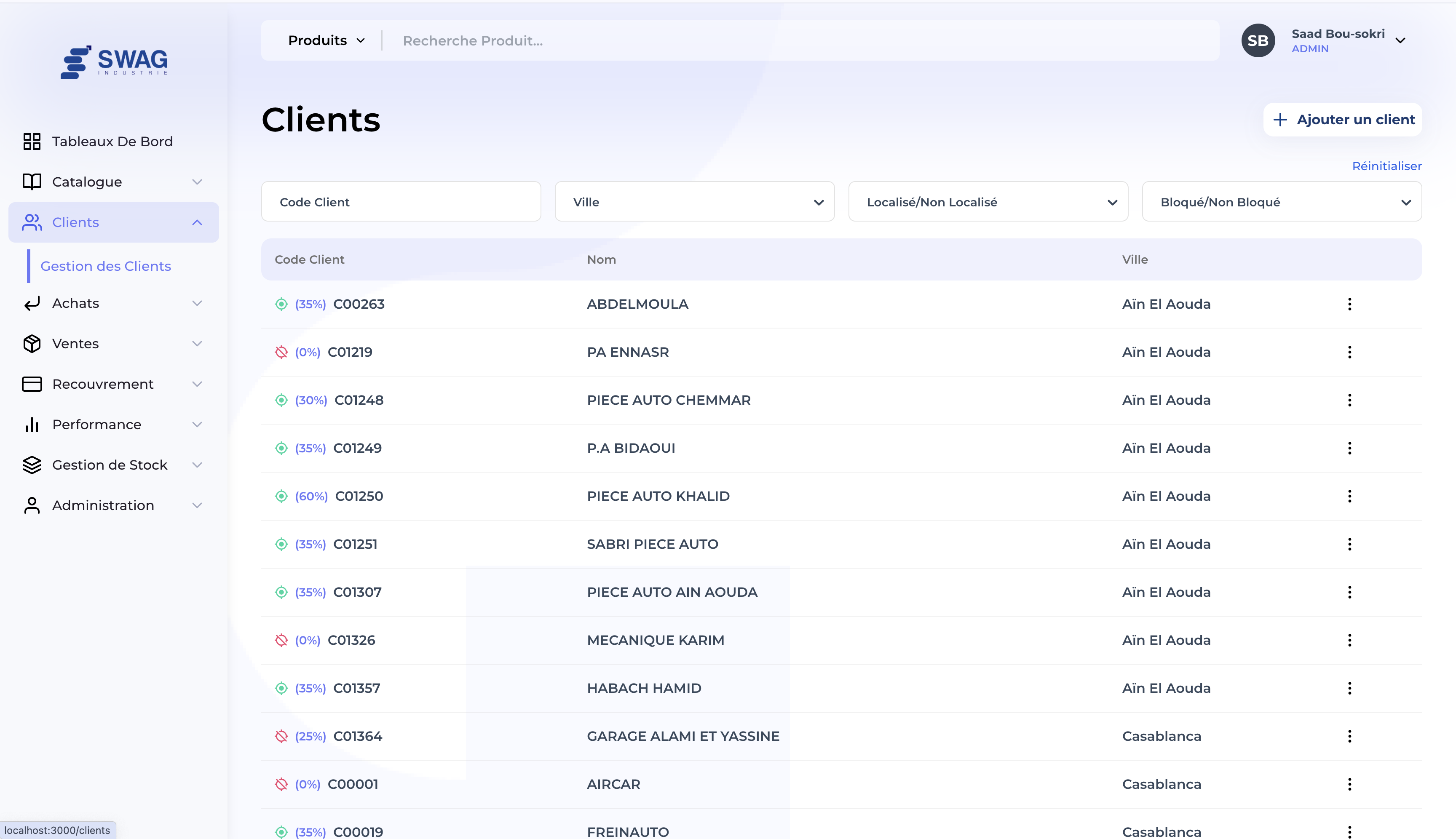Open Localisé/Non Localisé filter dropdown
The width and height of the screenshot is (1456, 839).
(x=988, y=202)
